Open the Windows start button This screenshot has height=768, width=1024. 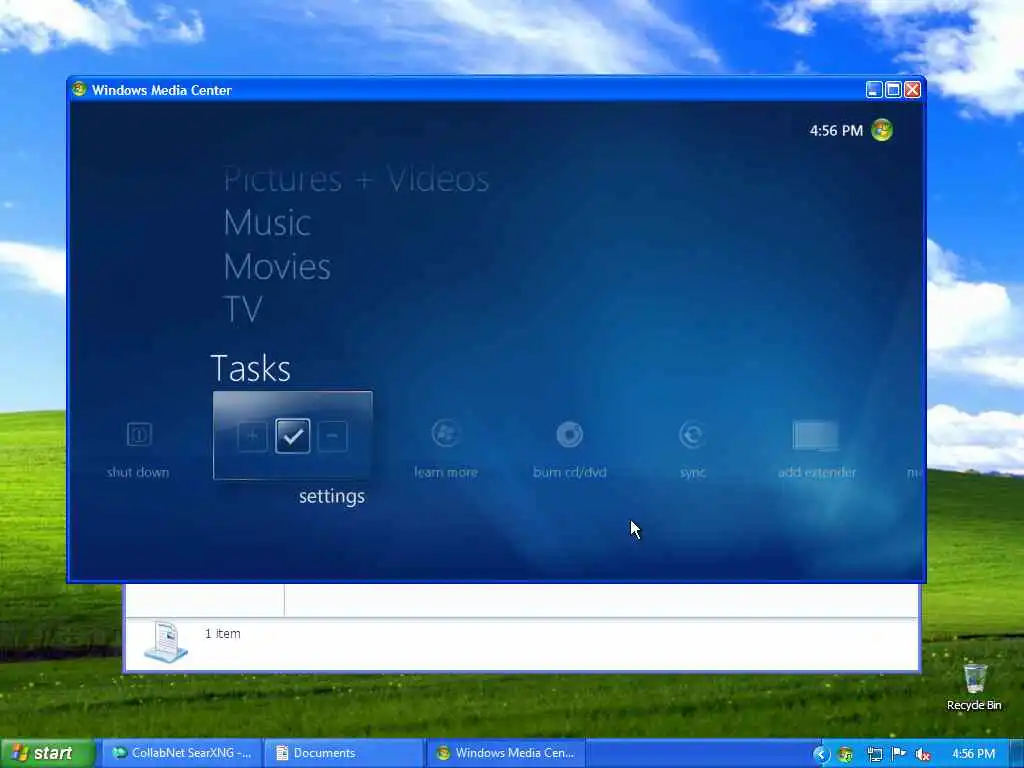click(47, 753)
